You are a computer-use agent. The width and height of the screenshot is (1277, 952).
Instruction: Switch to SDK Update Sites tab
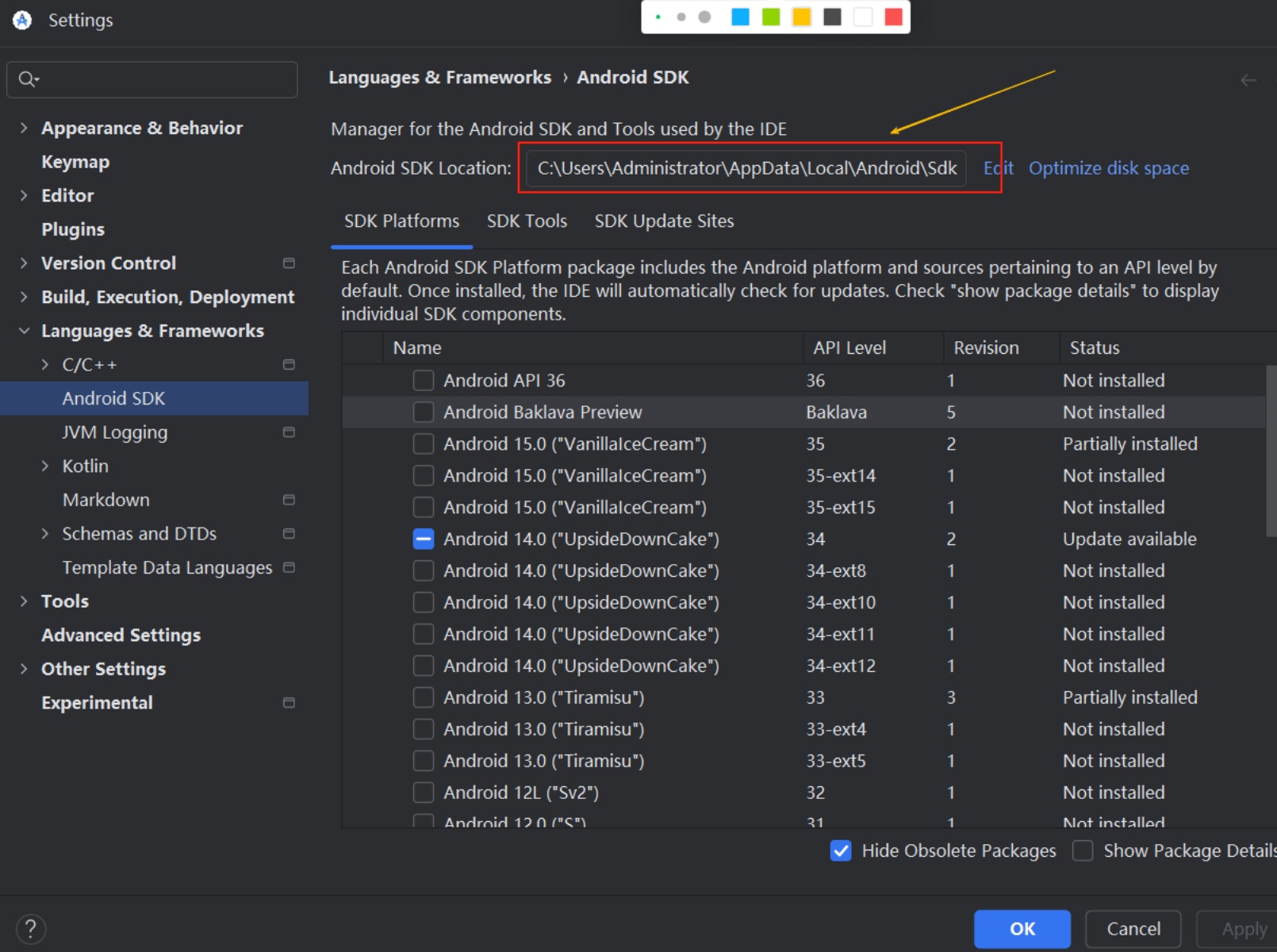[664, 221]
